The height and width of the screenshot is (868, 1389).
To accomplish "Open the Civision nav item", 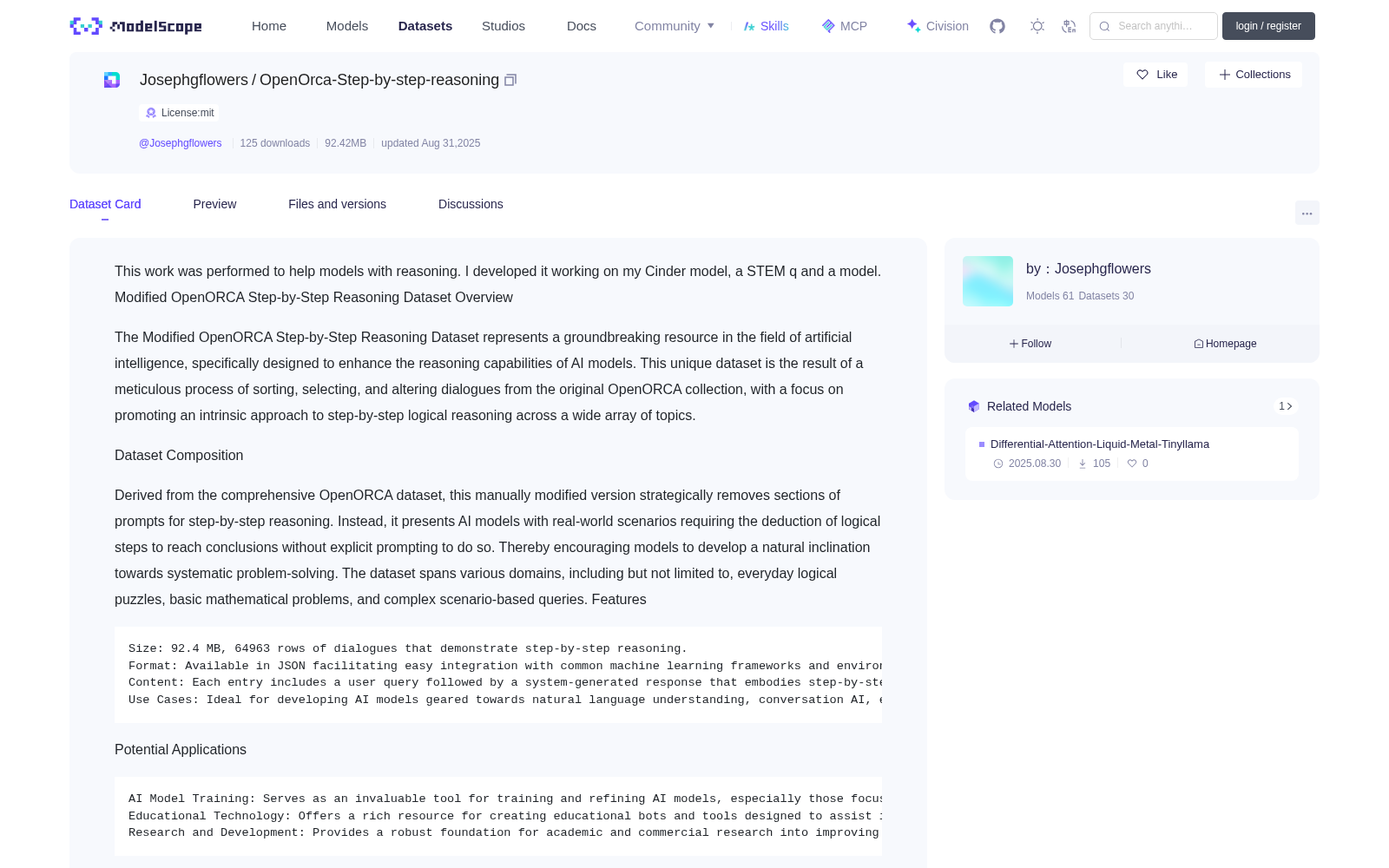I will [938, 26].
